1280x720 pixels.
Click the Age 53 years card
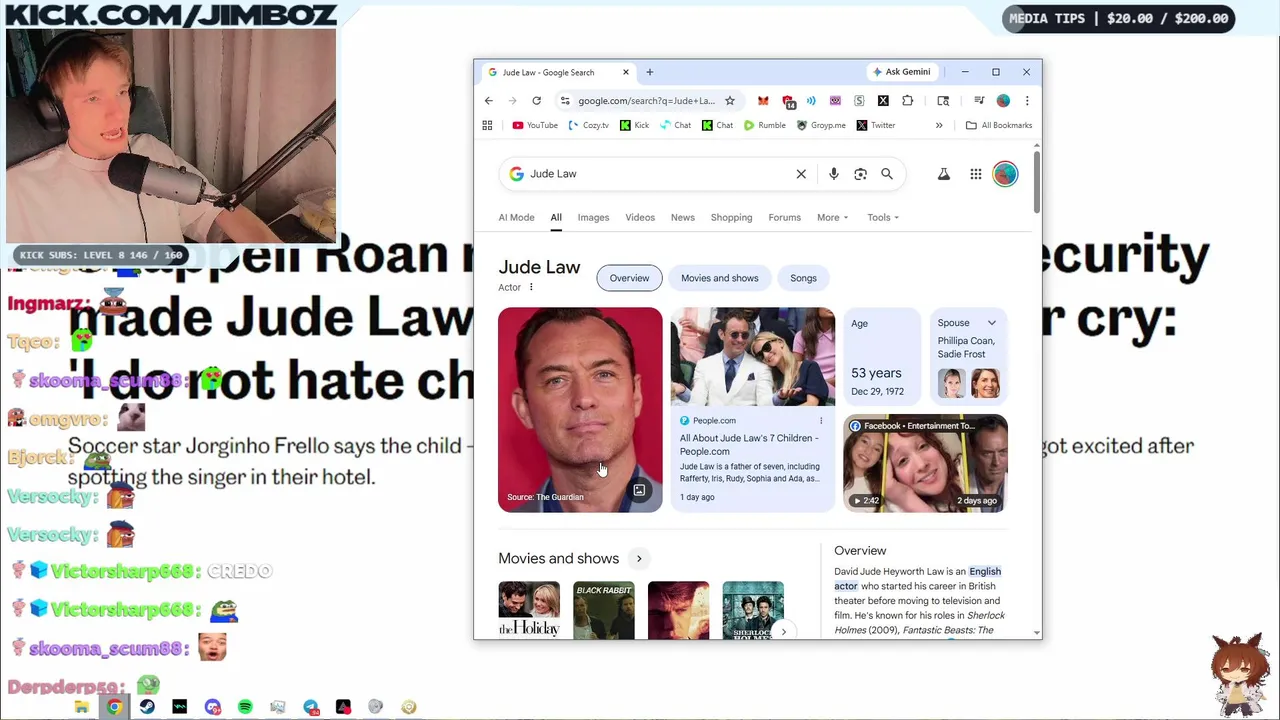tap(880, 358)
